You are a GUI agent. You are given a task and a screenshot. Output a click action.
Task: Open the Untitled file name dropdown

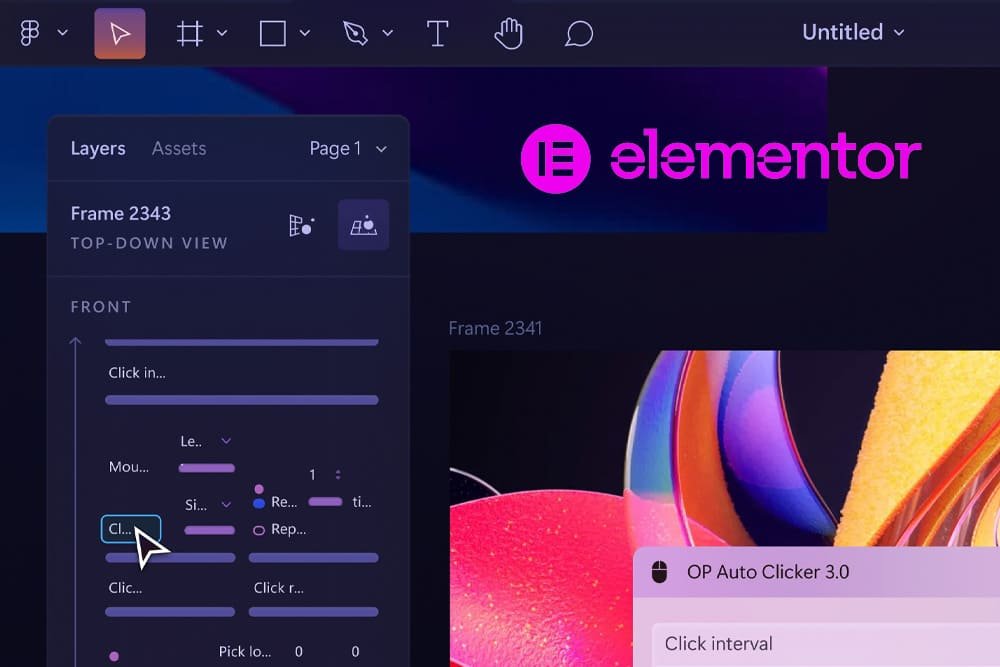853,32
